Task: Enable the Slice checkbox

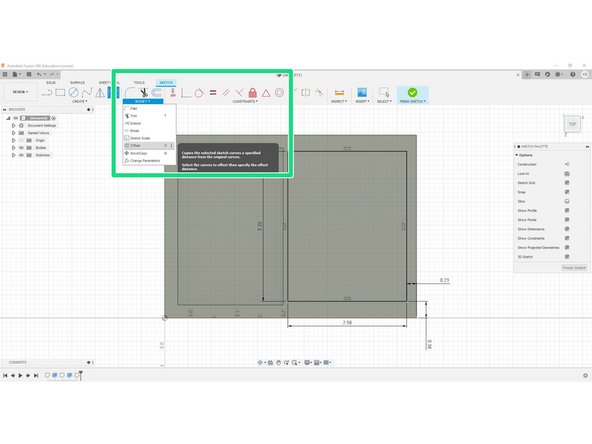Action: coord(567,201)
